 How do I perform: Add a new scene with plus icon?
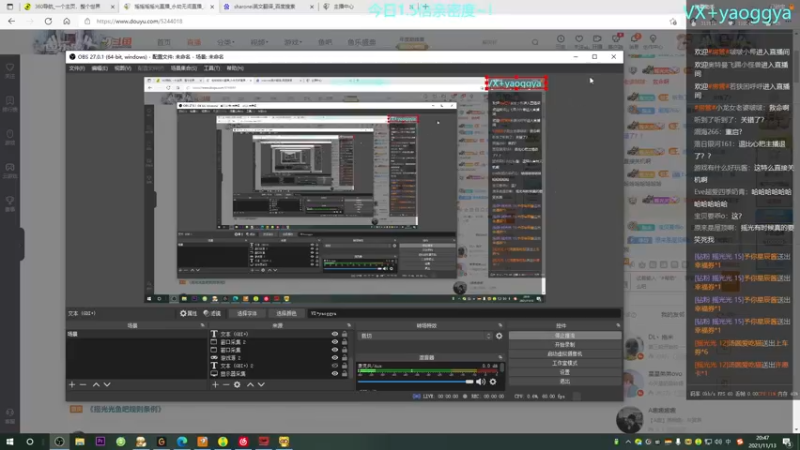point(72,385)
